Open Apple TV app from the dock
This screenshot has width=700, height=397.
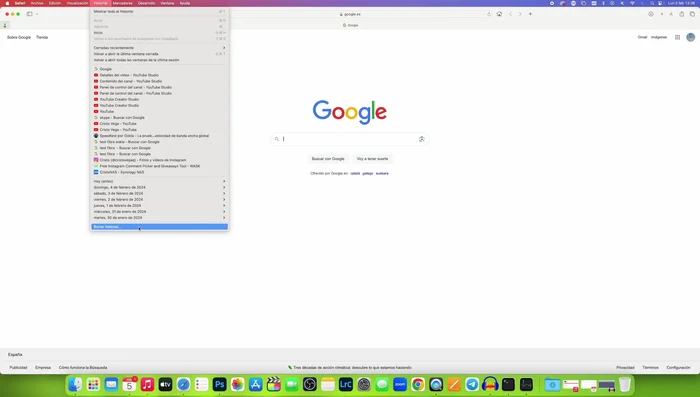[x=165, y=384]
